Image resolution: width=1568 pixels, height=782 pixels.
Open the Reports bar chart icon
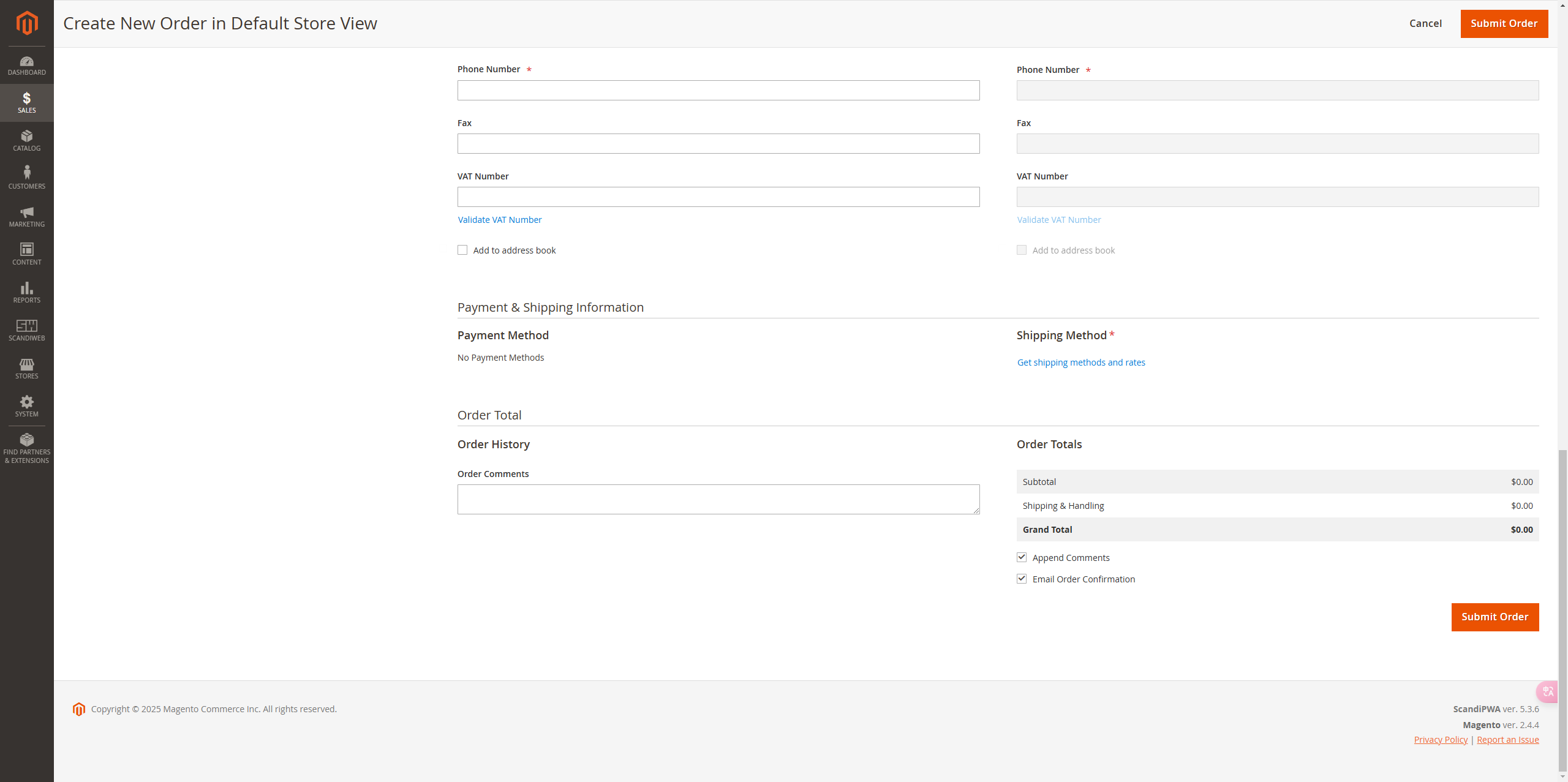[26, 292]
